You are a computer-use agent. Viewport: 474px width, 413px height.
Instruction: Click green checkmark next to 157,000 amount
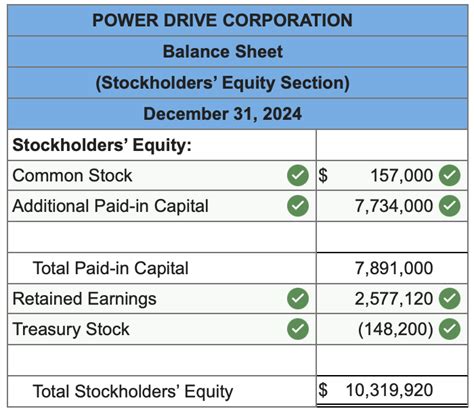point(449,175)
